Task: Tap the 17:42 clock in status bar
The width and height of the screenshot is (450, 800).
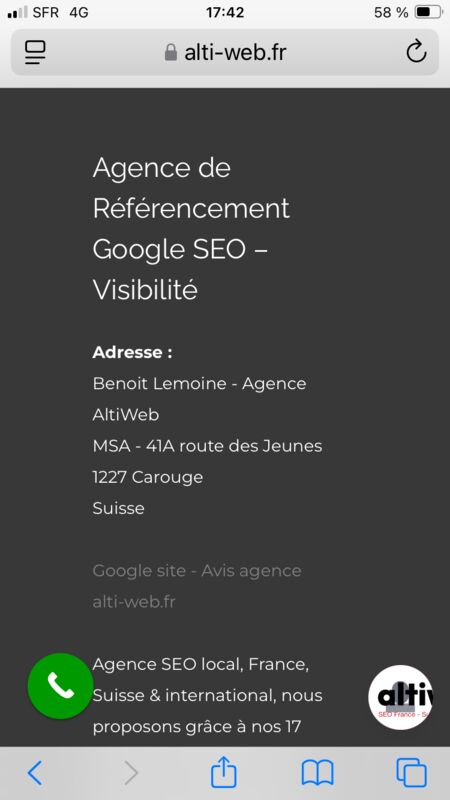Action: click(225, 12)
